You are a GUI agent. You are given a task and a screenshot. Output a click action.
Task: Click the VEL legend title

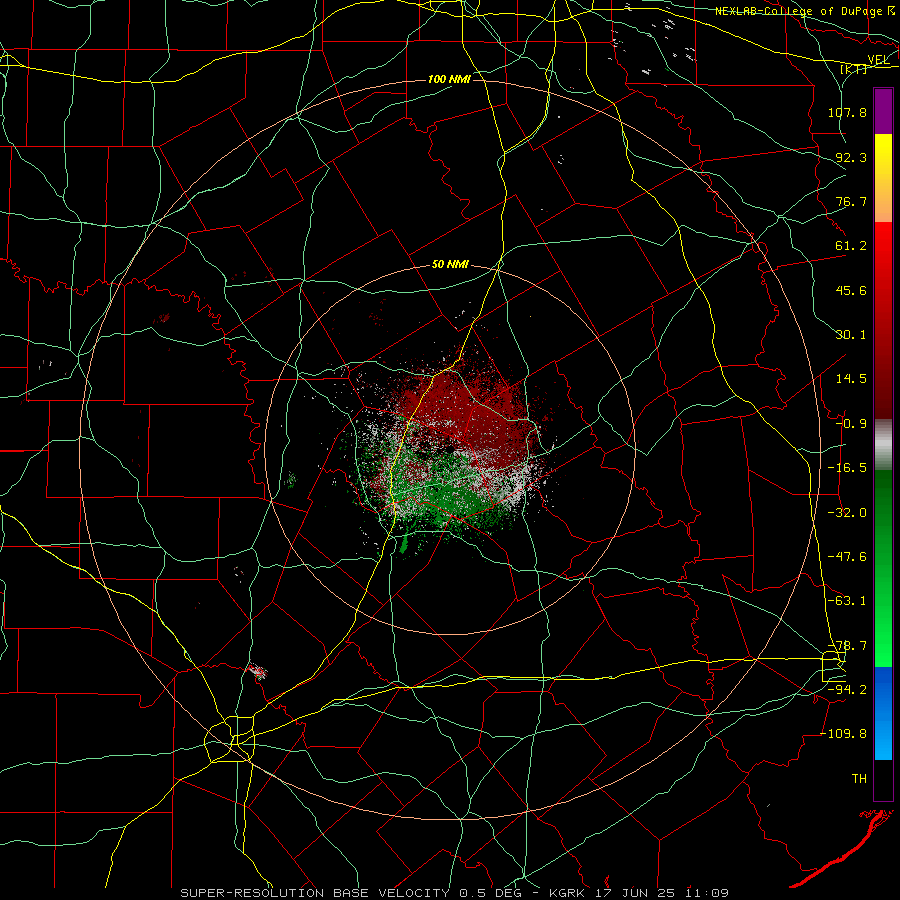(878, 60)
